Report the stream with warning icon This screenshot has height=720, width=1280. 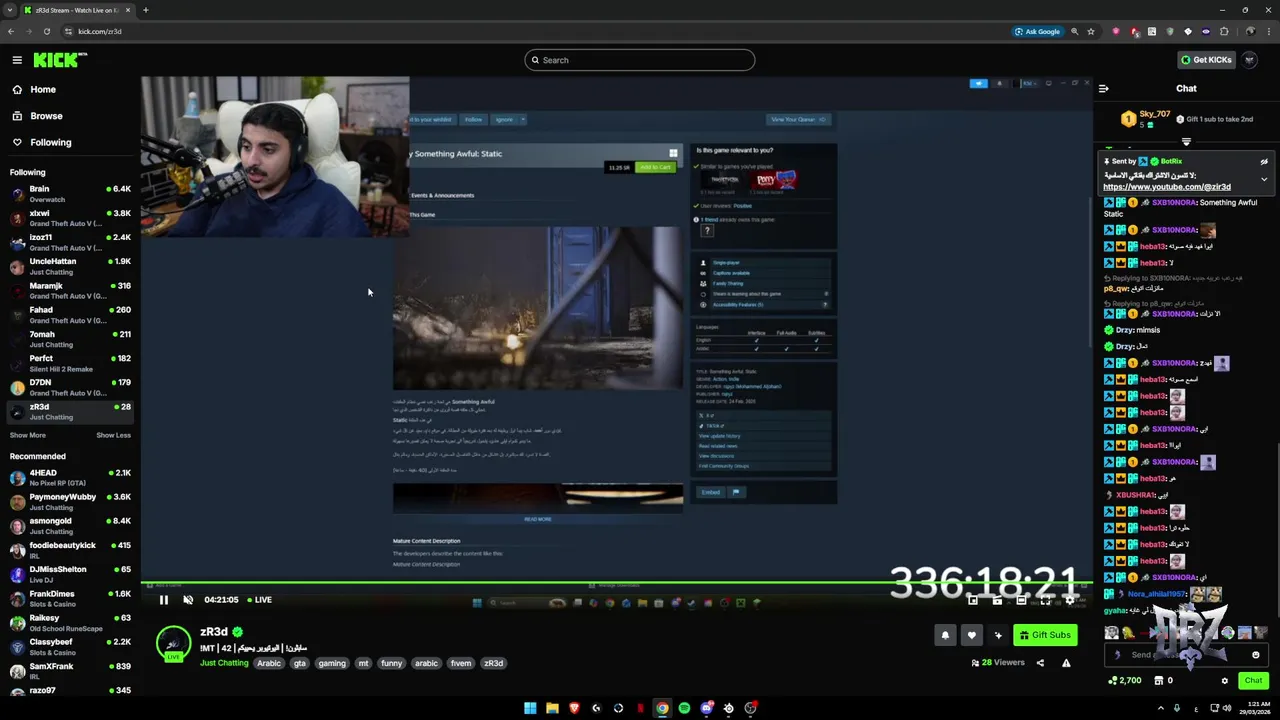[1066, 663]
